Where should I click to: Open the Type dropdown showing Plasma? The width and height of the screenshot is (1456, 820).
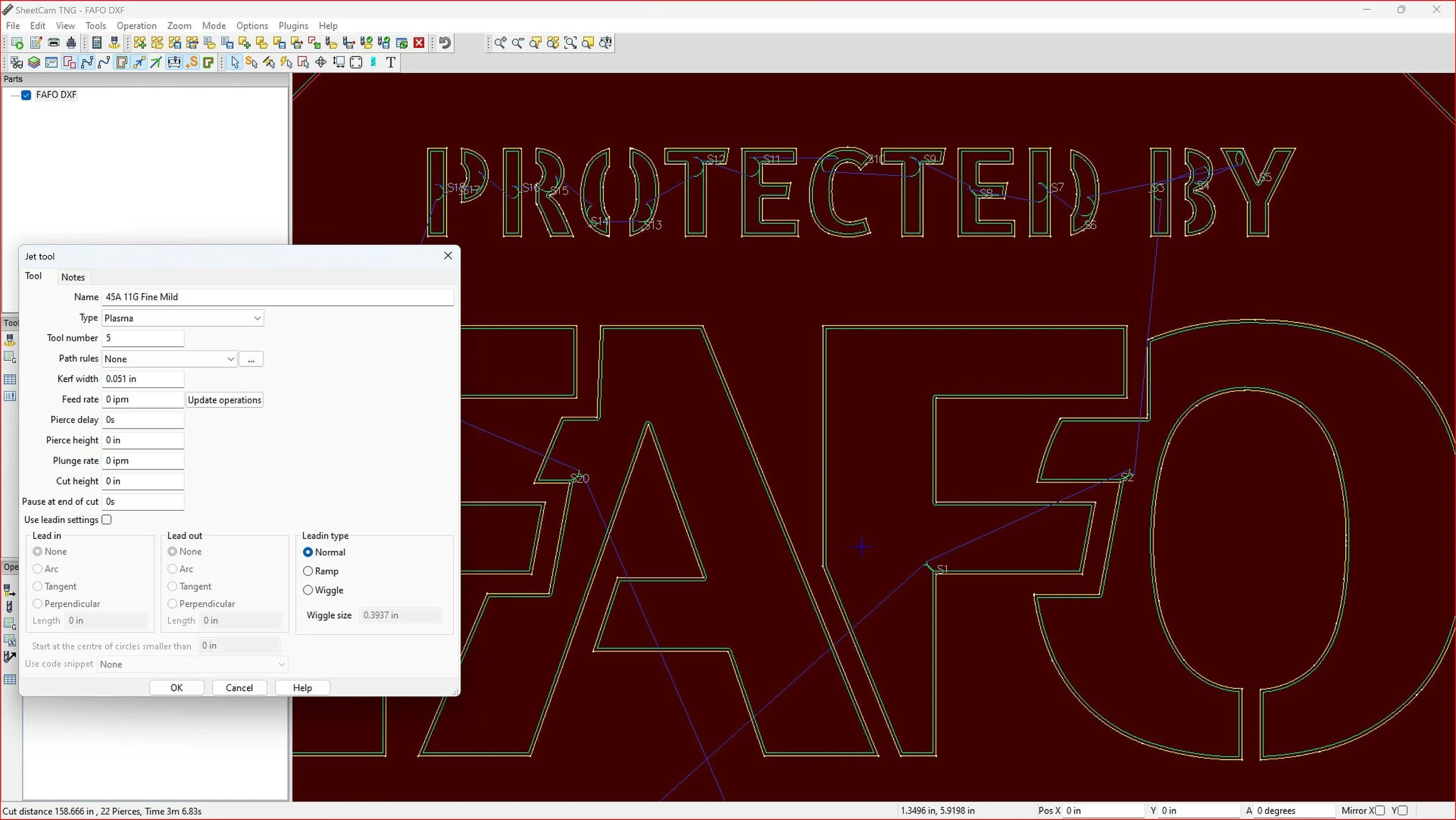[183, 318]
